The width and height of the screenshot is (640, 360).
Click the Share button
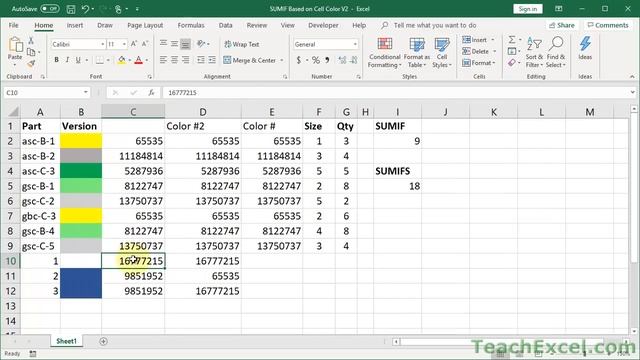point(562,25)
